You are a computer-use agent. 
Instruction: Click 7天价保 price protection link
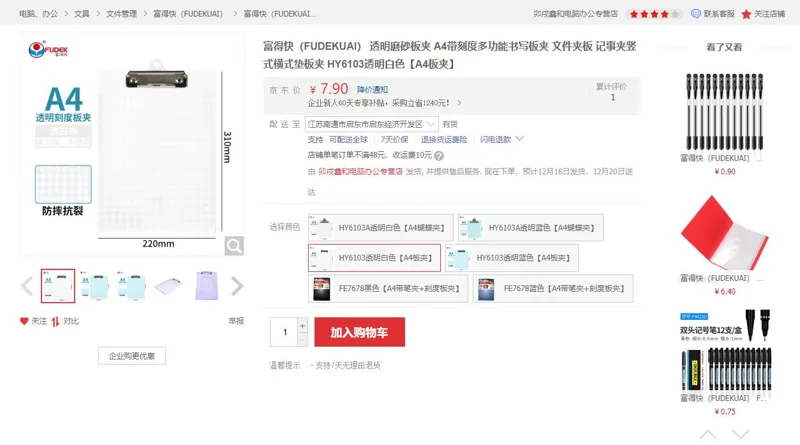(x=394, y=139)
